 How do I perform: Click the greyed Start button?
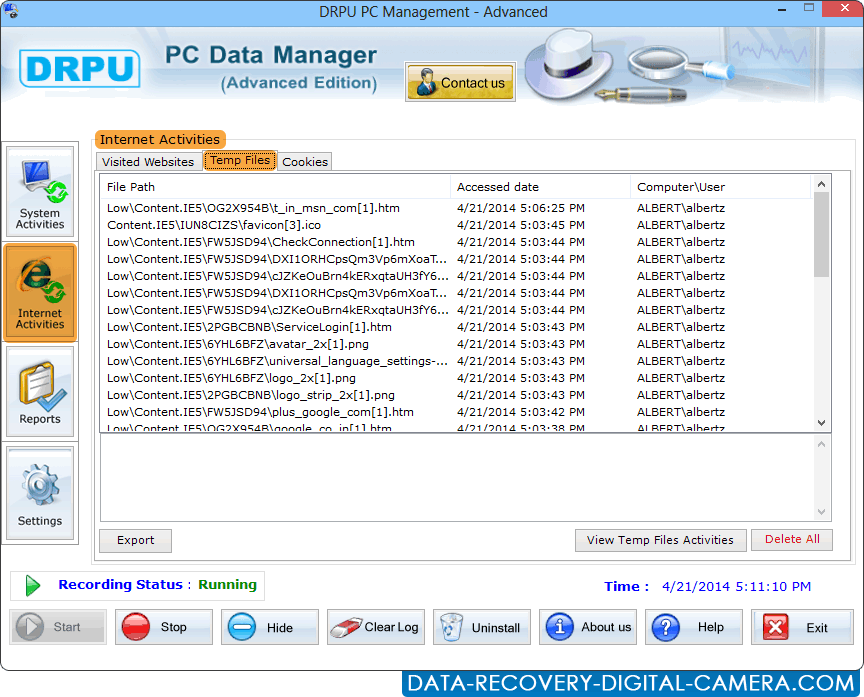tap(58, 627)
